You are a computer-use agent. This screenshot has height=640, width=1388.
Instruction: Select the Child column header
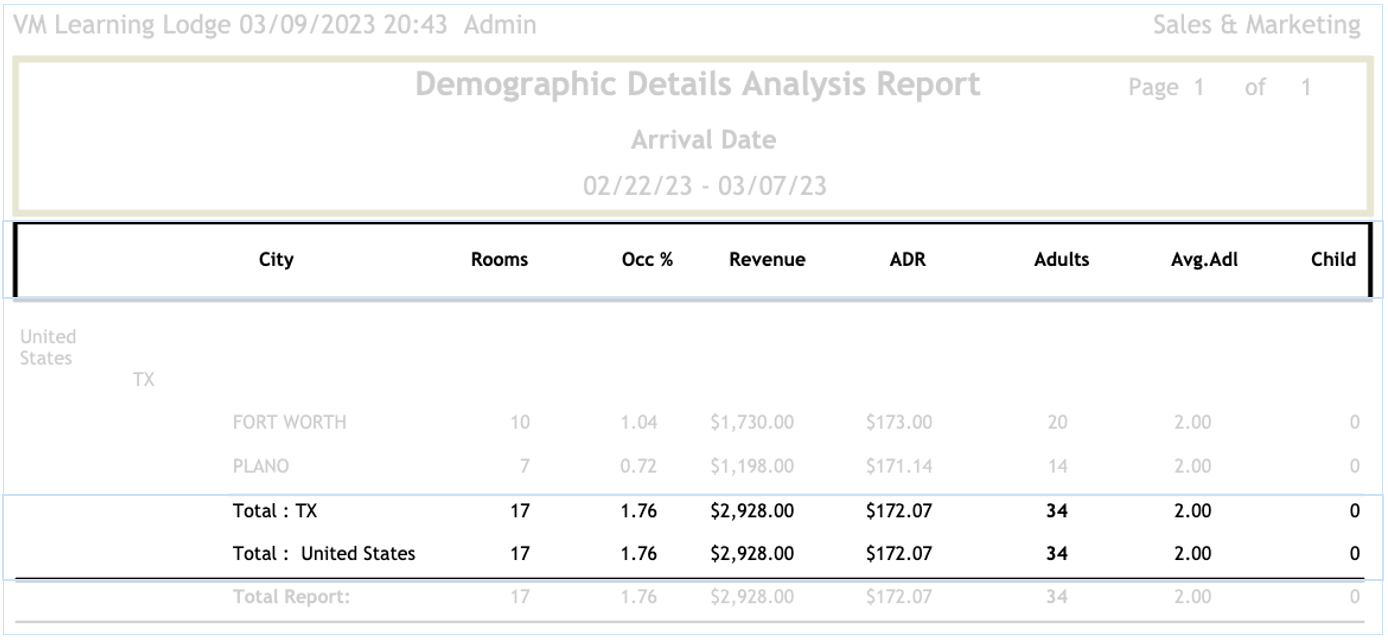tap(1333, 260)
